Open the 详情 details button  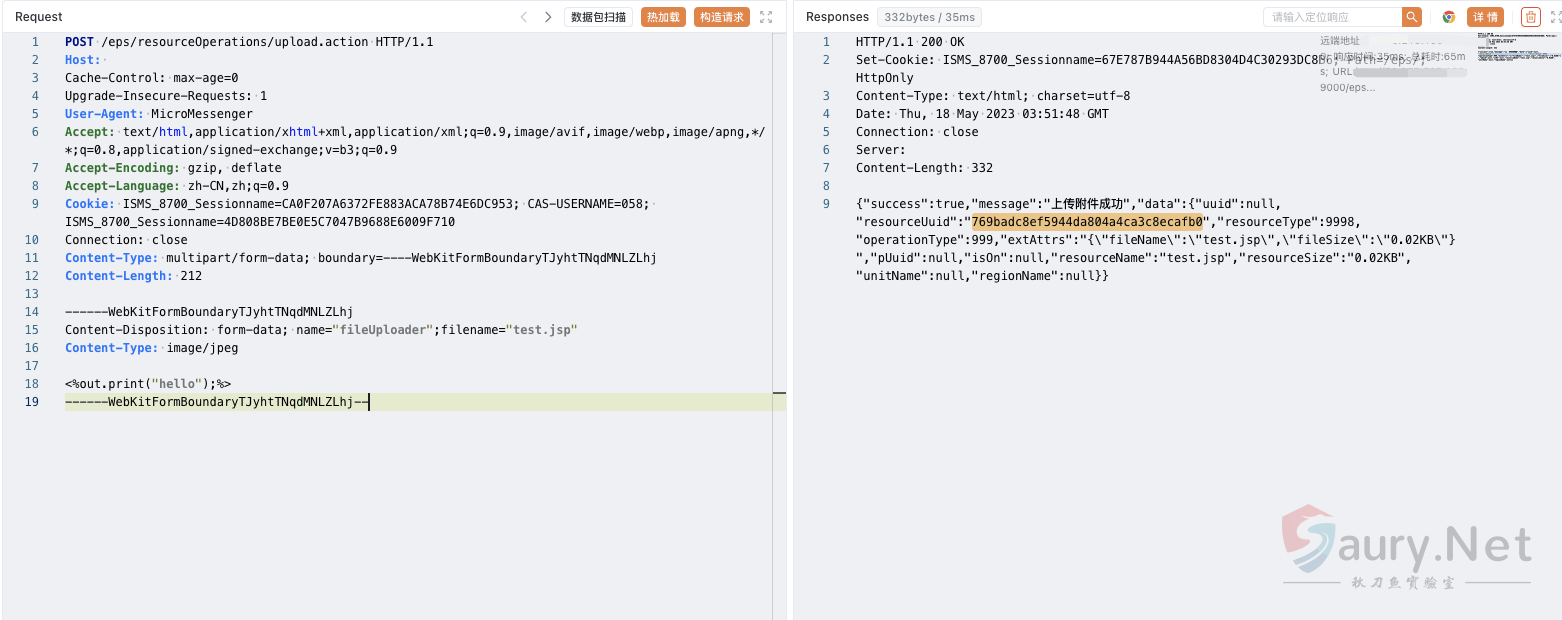tap(1485, 17)
